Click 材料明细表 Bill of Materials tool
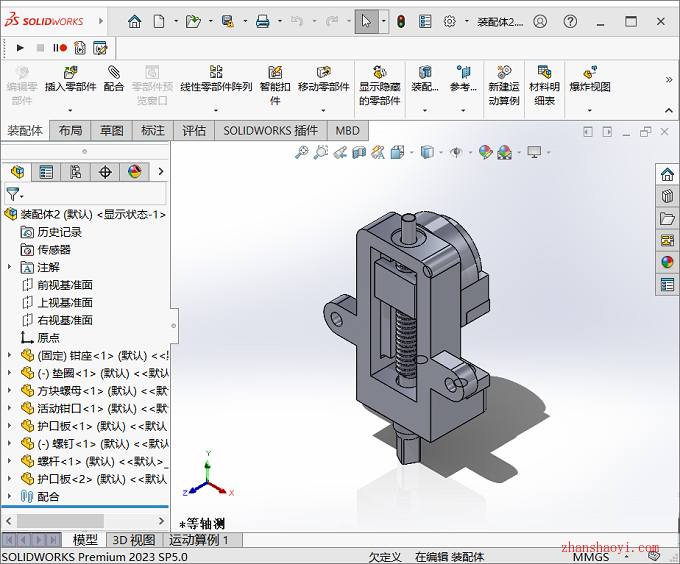The height and width of the screenshot is (564, 680). (544, 86)
